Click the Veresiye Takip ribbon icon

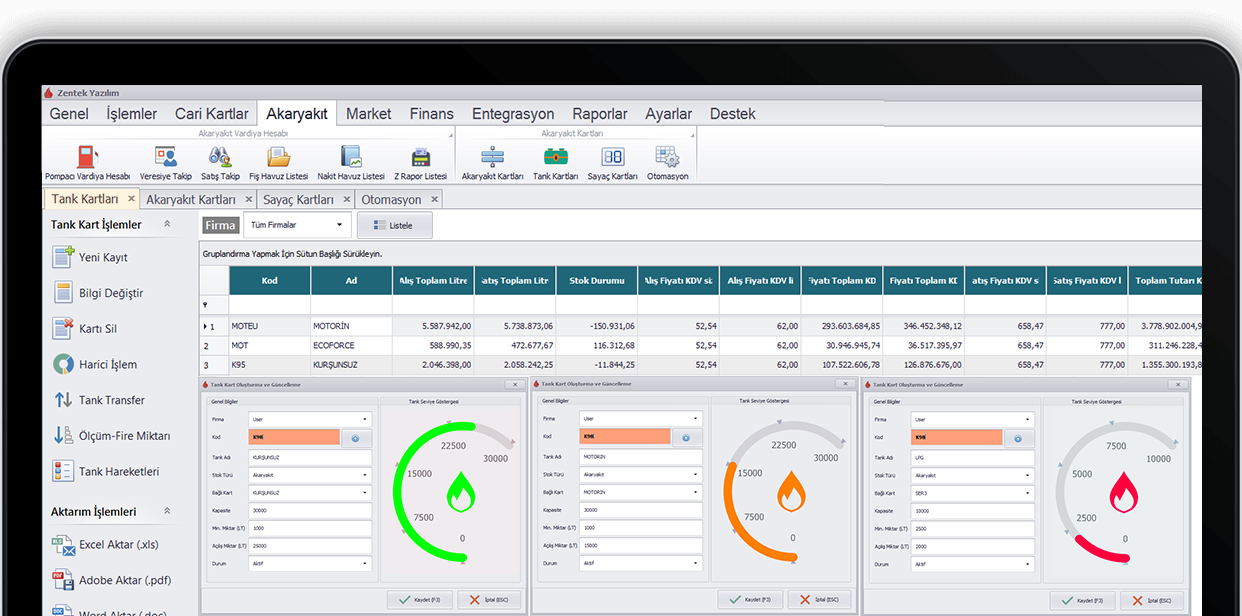[x=166, y=163]
